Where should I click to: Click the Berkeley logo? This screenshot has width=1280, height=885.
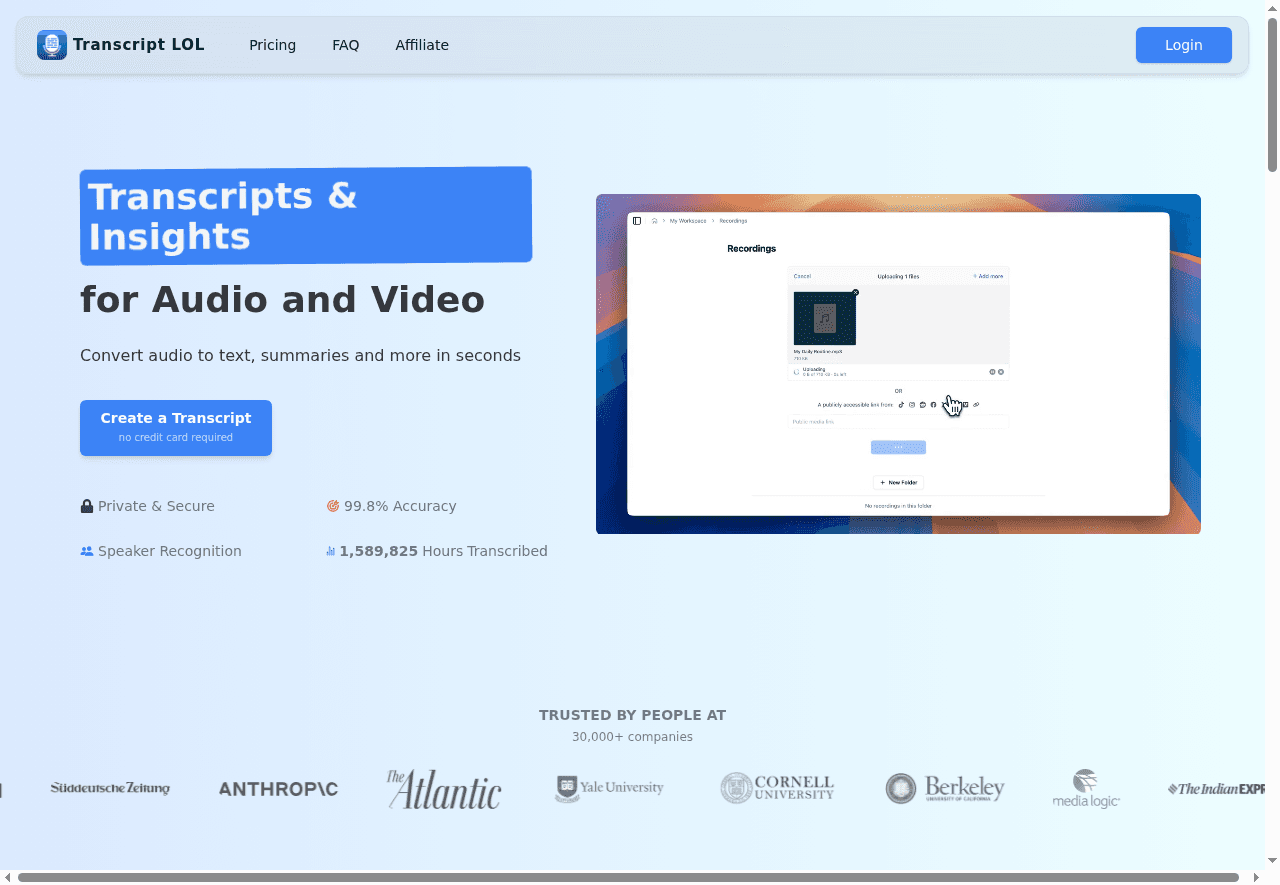945,788
